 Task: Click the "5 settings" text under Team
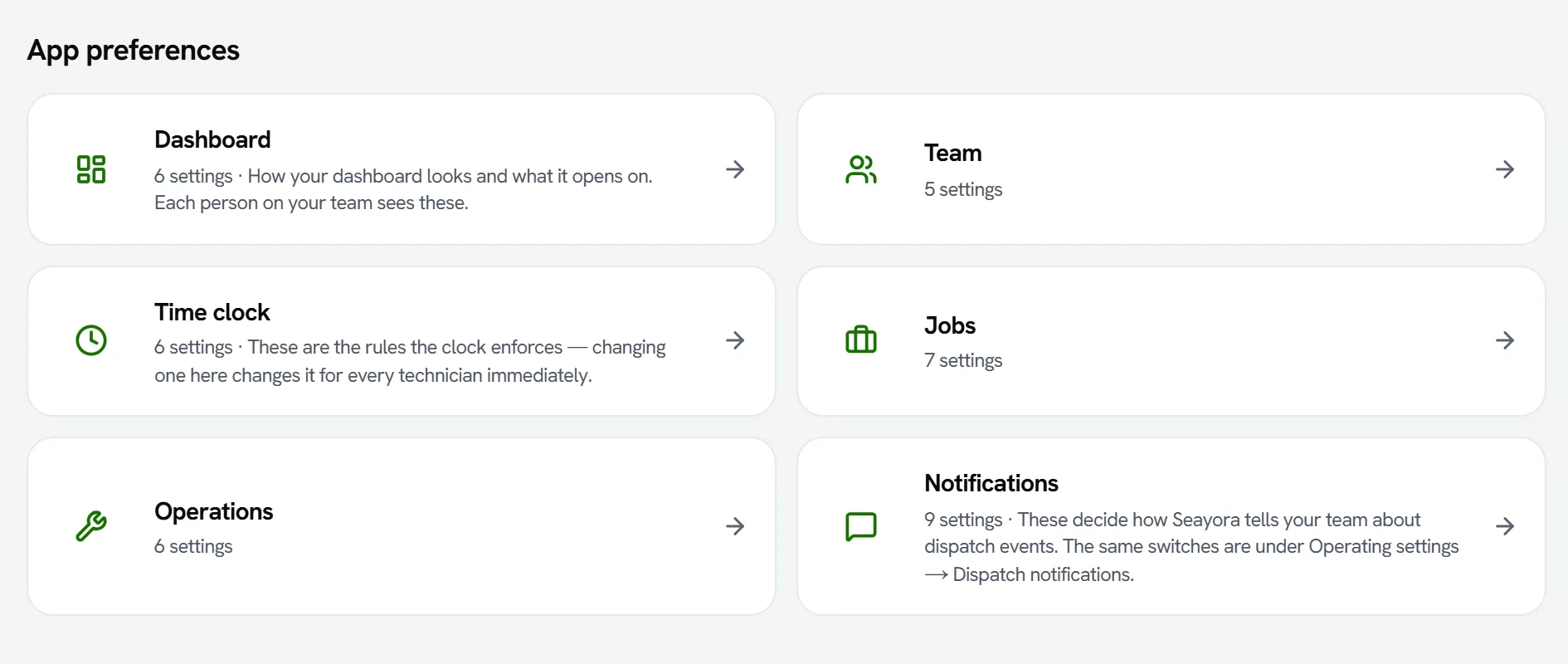(963, 189)
